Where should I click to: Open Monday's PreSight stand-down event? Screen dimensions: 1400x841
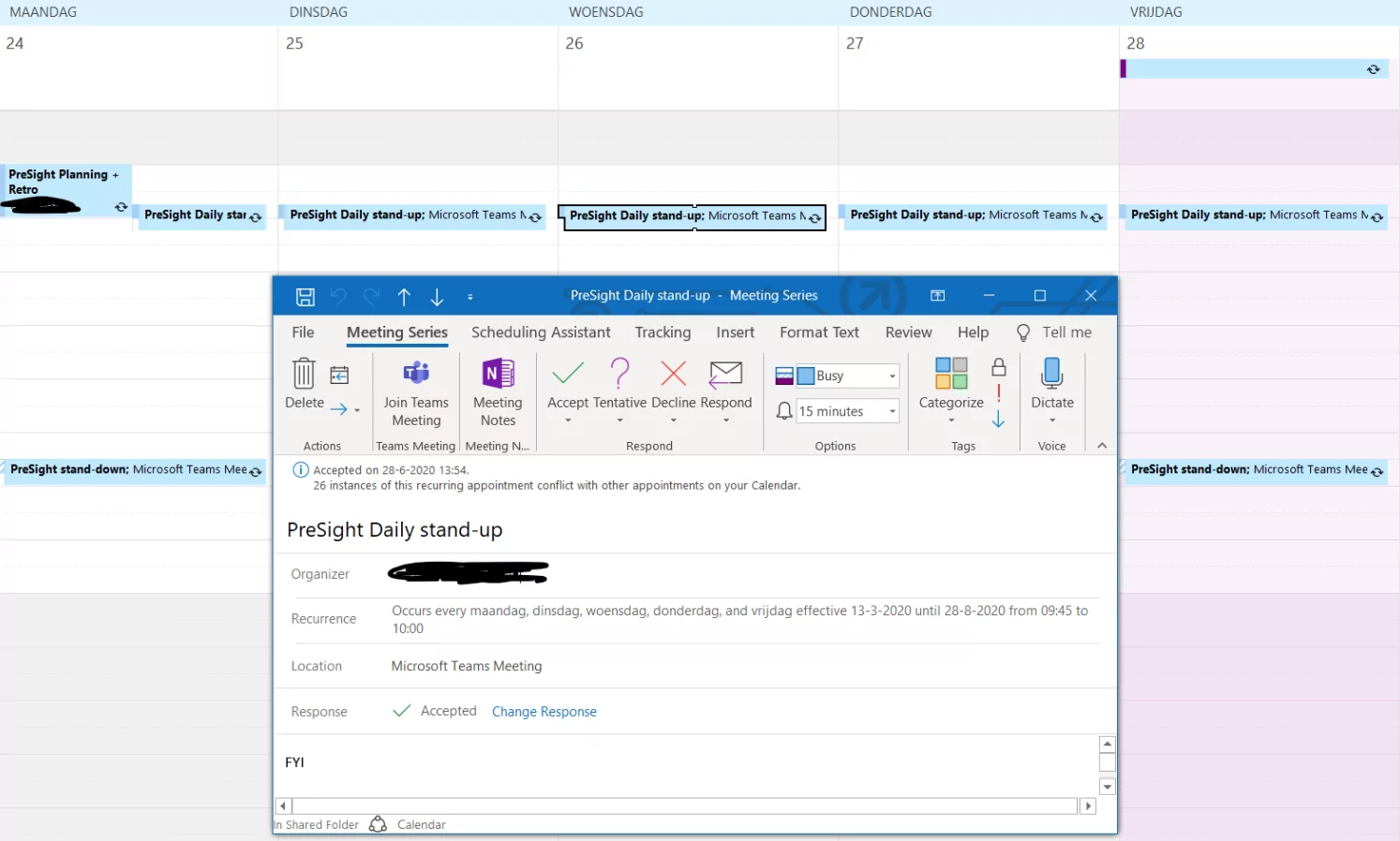[x=134, y=470]
